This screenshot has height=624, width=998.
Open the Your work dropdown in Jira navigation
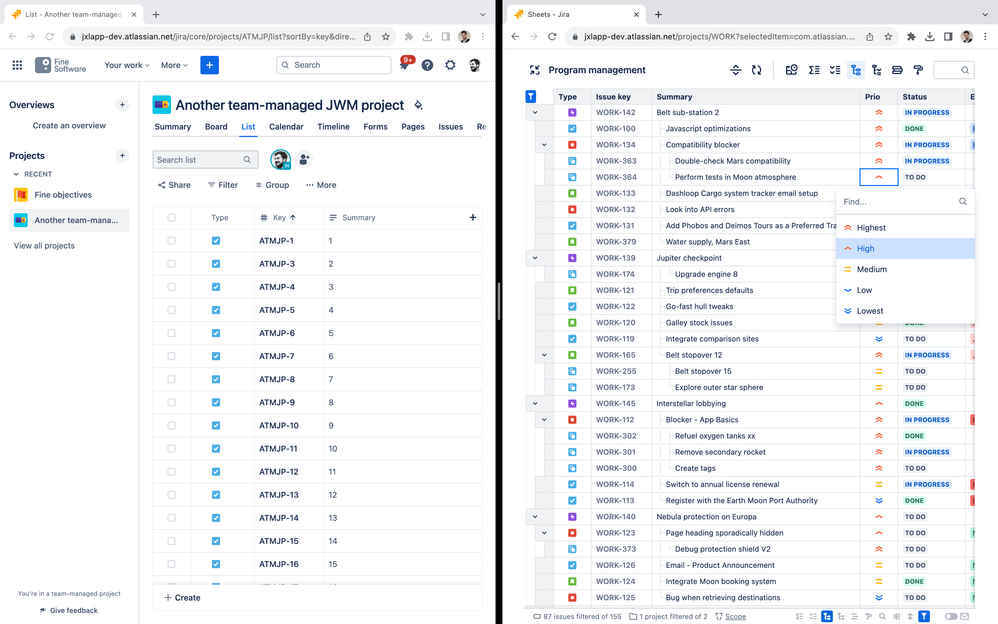click(126, 64)
